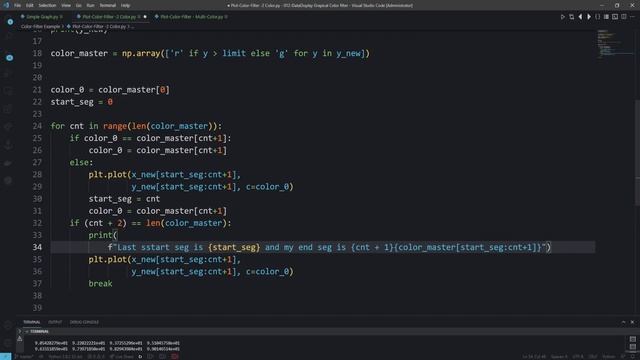Click Color Filter Example breadcrumb
Screen dimensions: 640x360
[40, 27]
